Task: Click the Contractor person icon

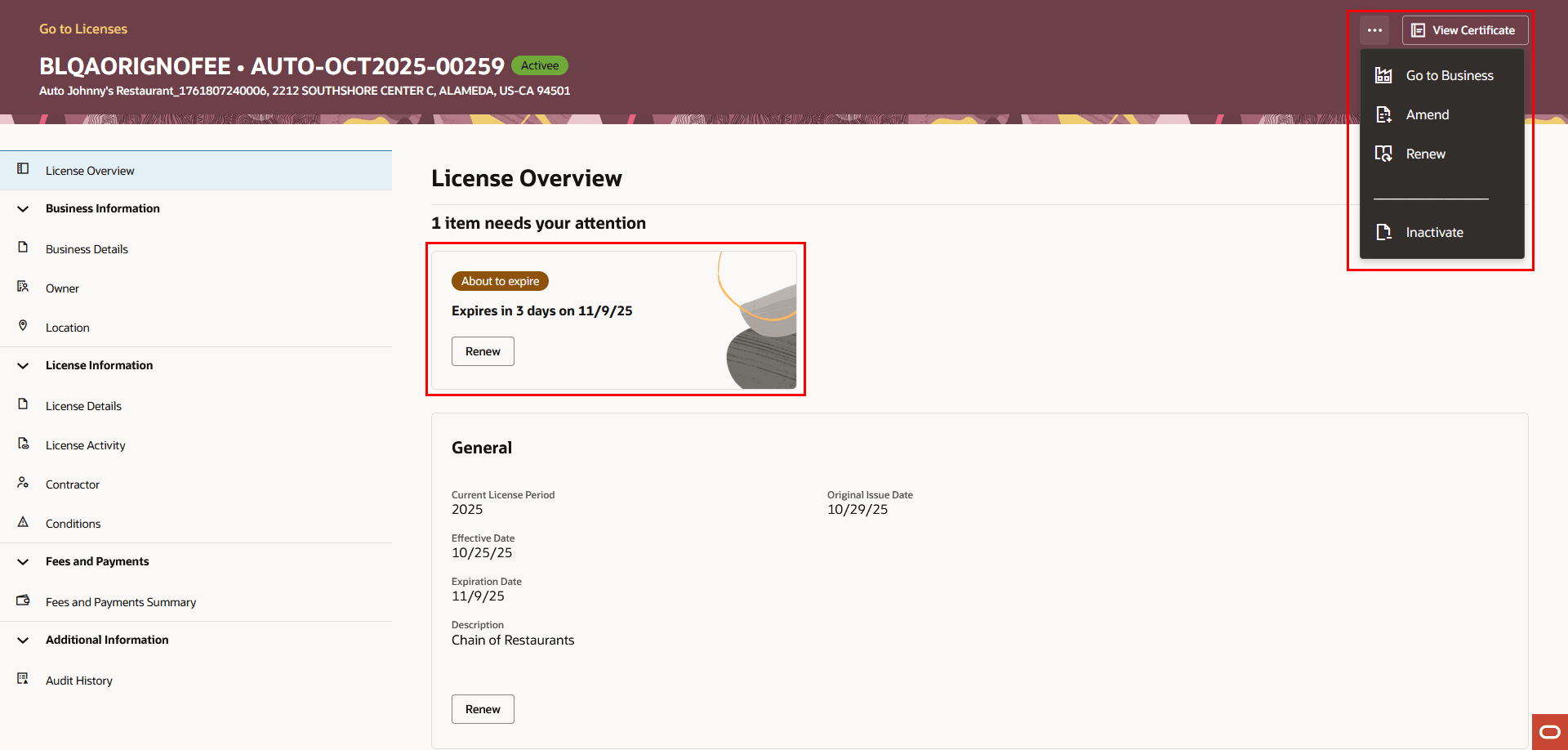Action: pos(24,483)
